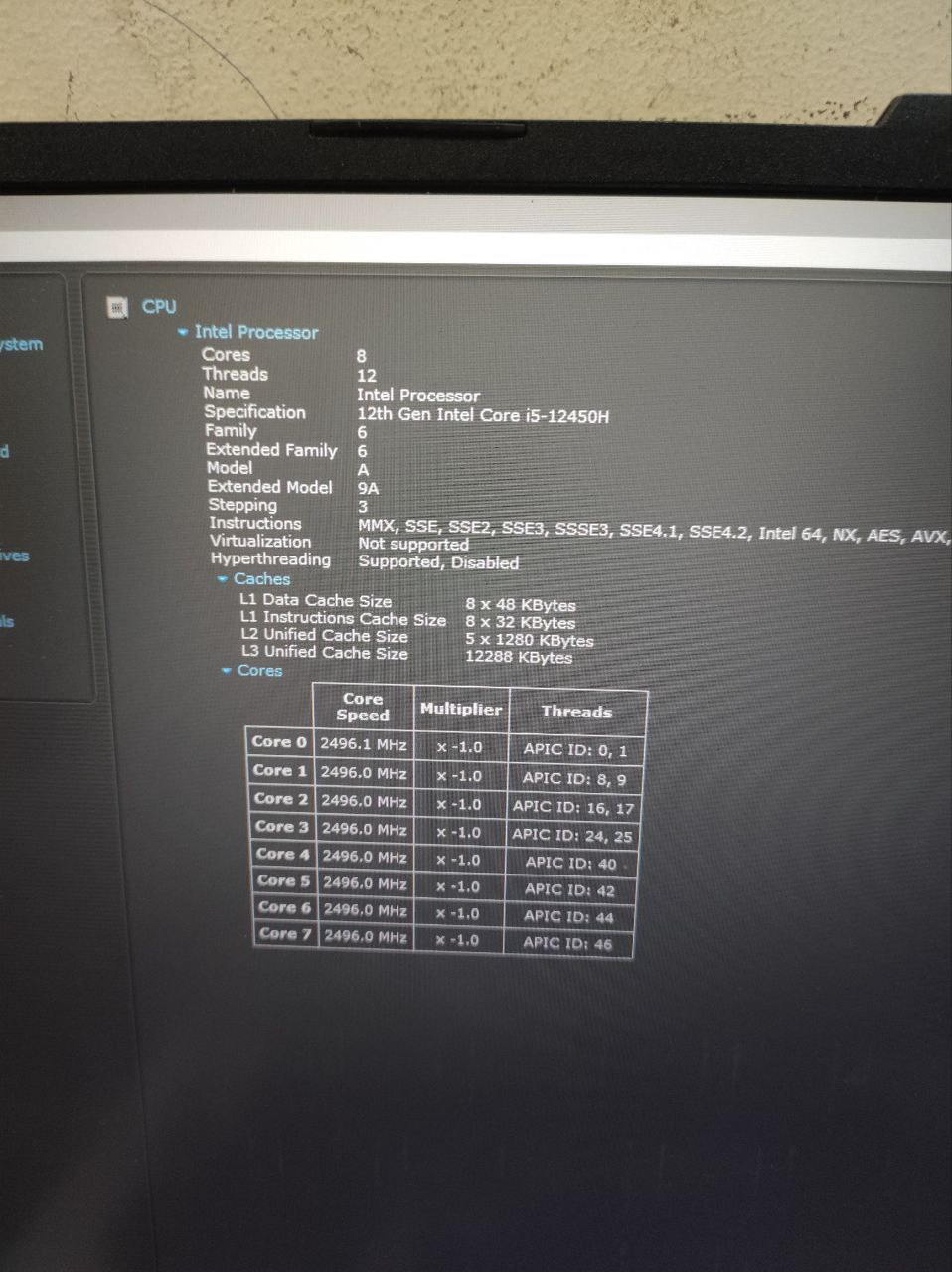This screenshot has height=1272, width=952.
Task: Click the CPU section heading
Action: click(x=159, y=307)
